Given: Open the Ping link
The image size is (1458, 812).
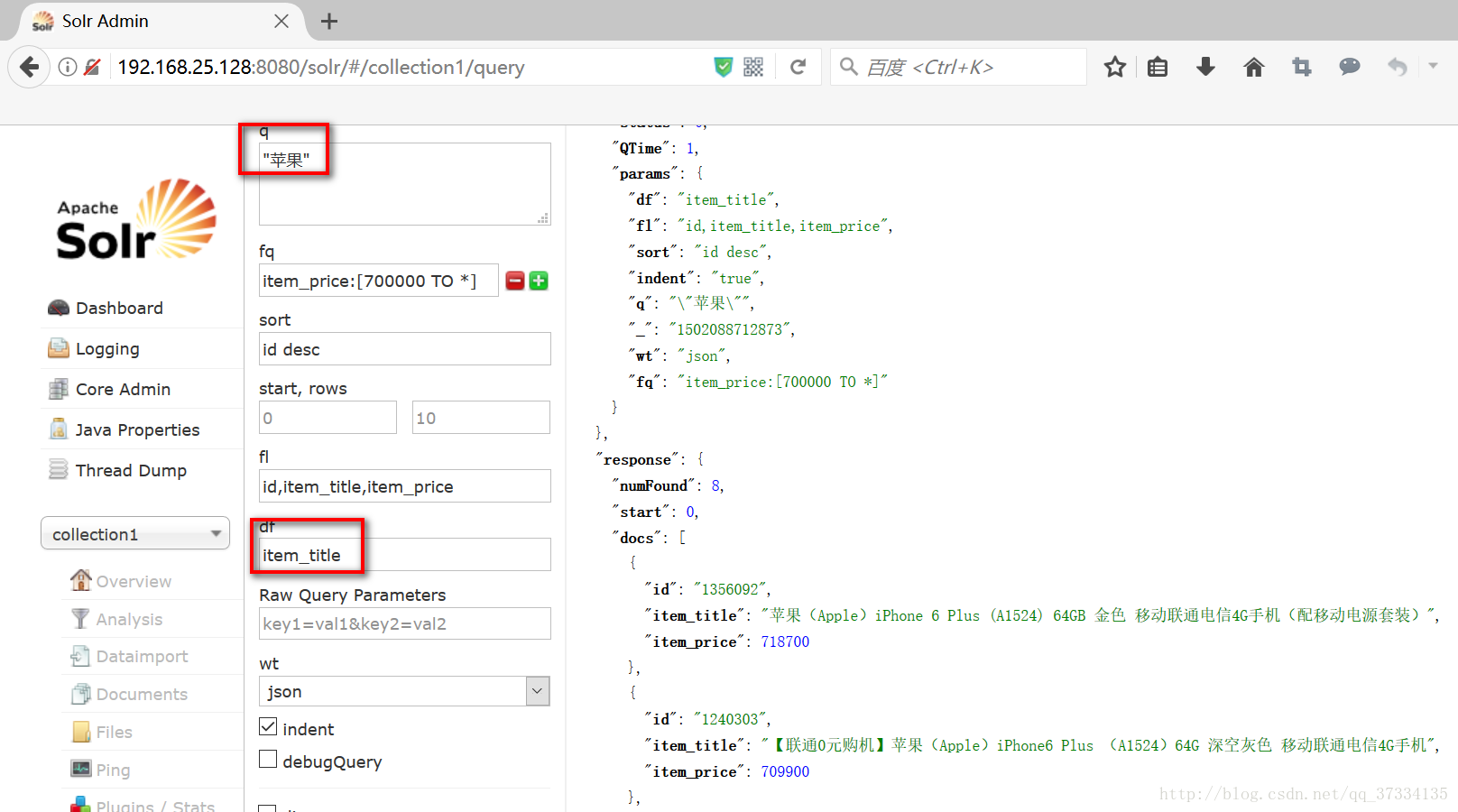Looking at the screenshot, I should [x=113, y=770].
